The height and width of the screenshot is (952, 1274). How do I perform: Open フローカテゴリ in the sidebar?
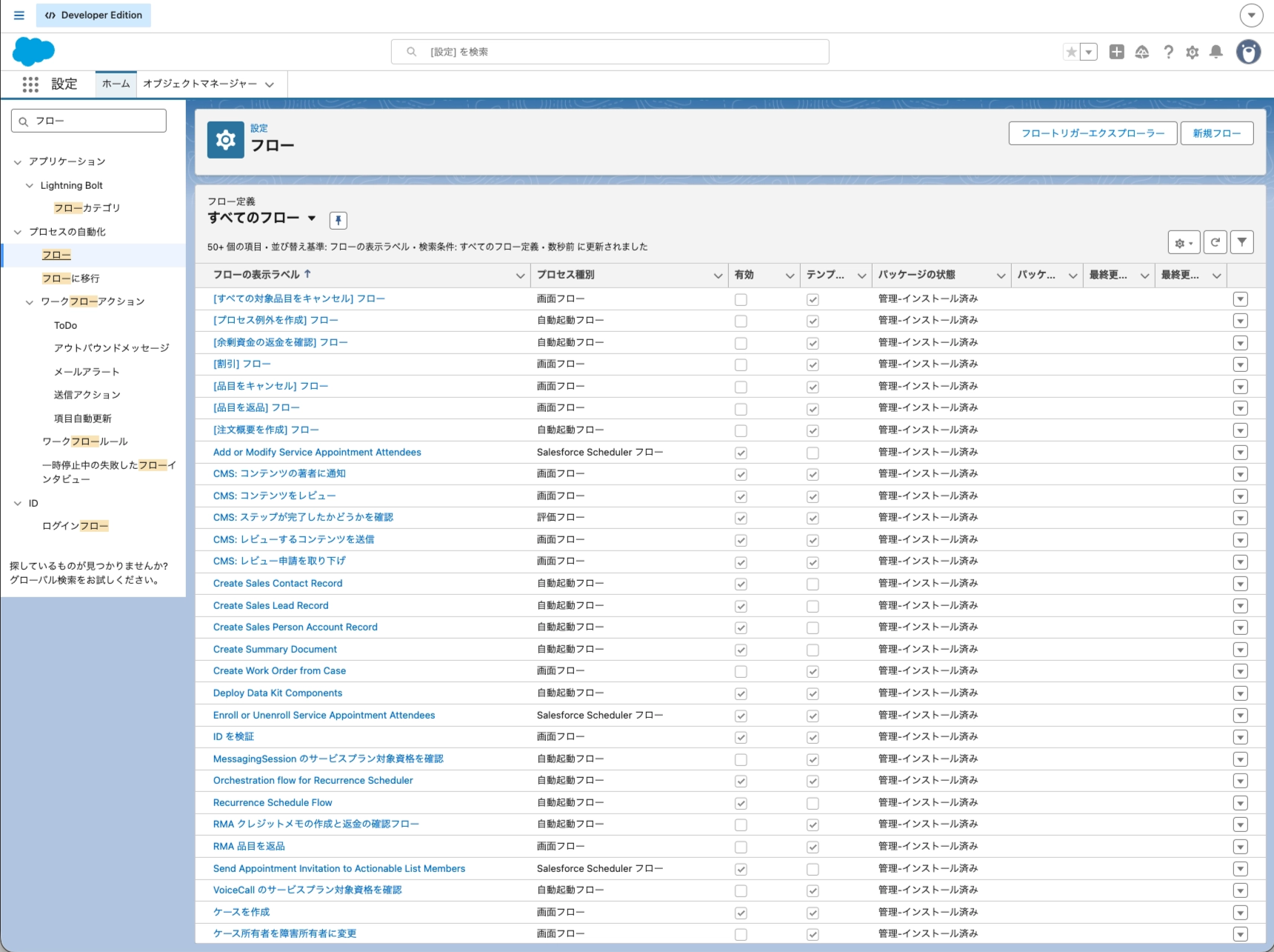(x=87, y=208)
